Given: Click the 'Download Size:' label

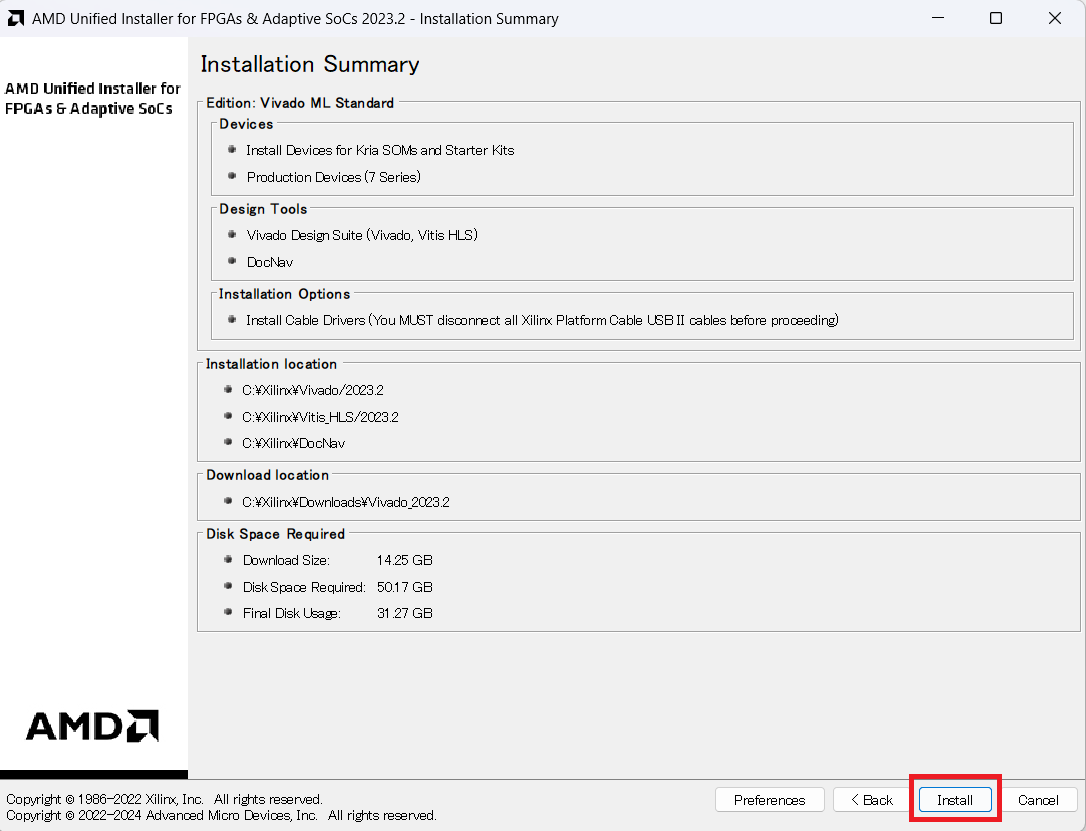Looking at the screenshot, I should tap(286, 560).
